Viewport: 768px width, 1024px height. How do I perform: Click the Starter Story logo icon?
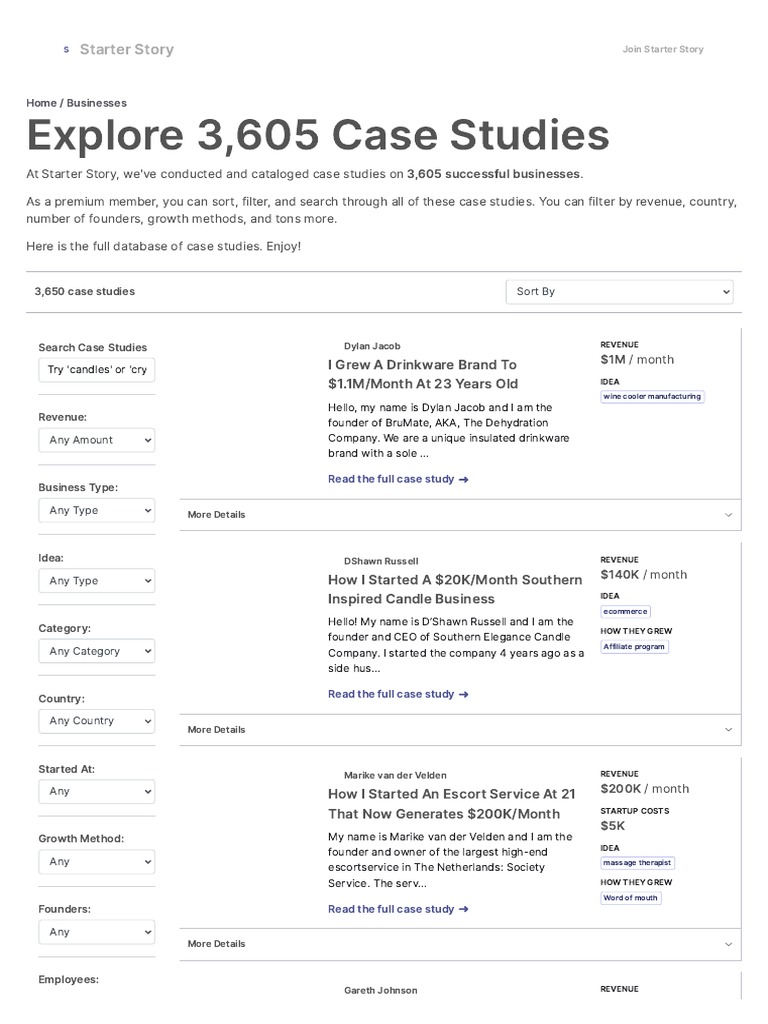[x=66, y=49]
